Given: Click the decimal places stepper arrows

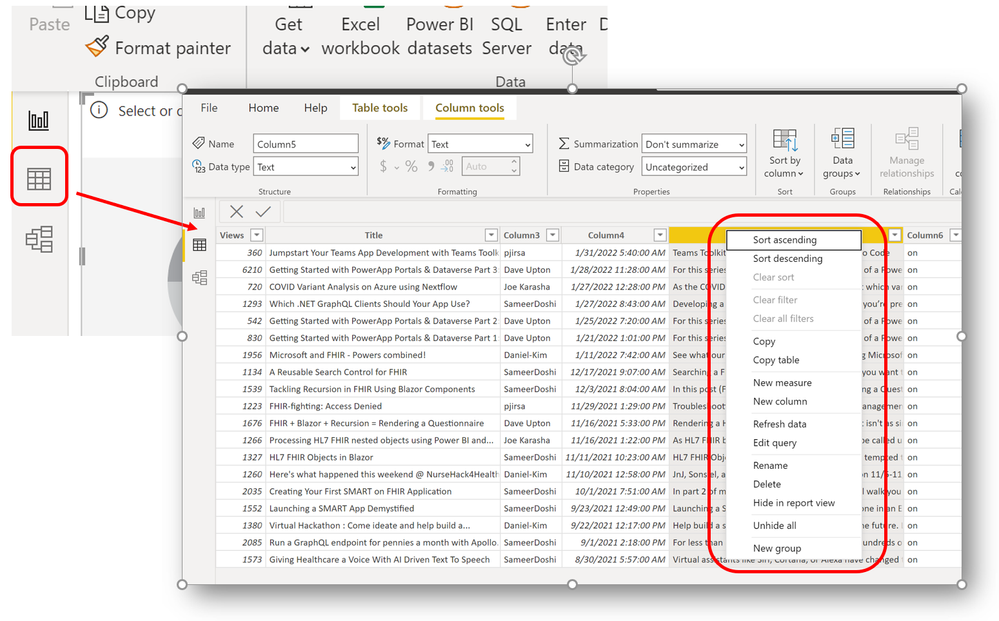Looking at the screenshot, I should tap(514, 166).
